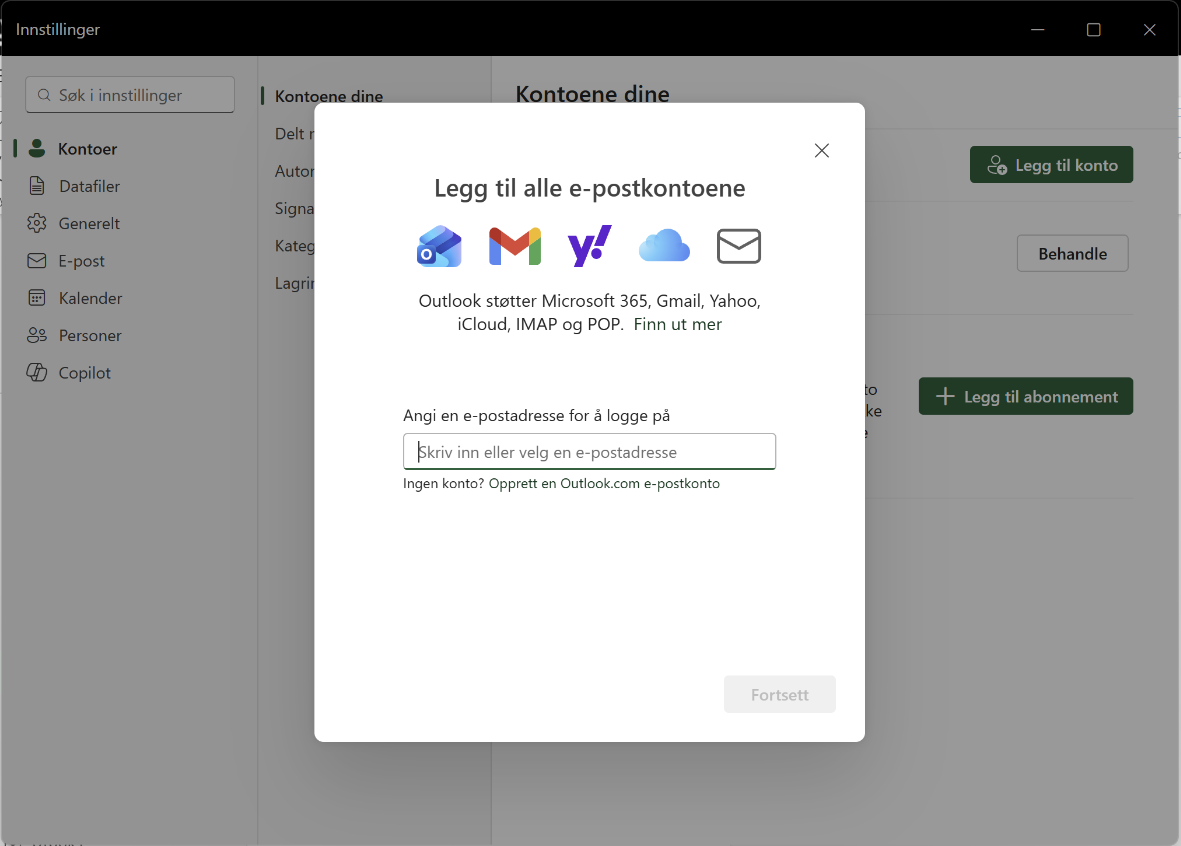Click the E-post envelope sidebar icon
Viewport: 1181px width, 846px height.
point(36,261)
